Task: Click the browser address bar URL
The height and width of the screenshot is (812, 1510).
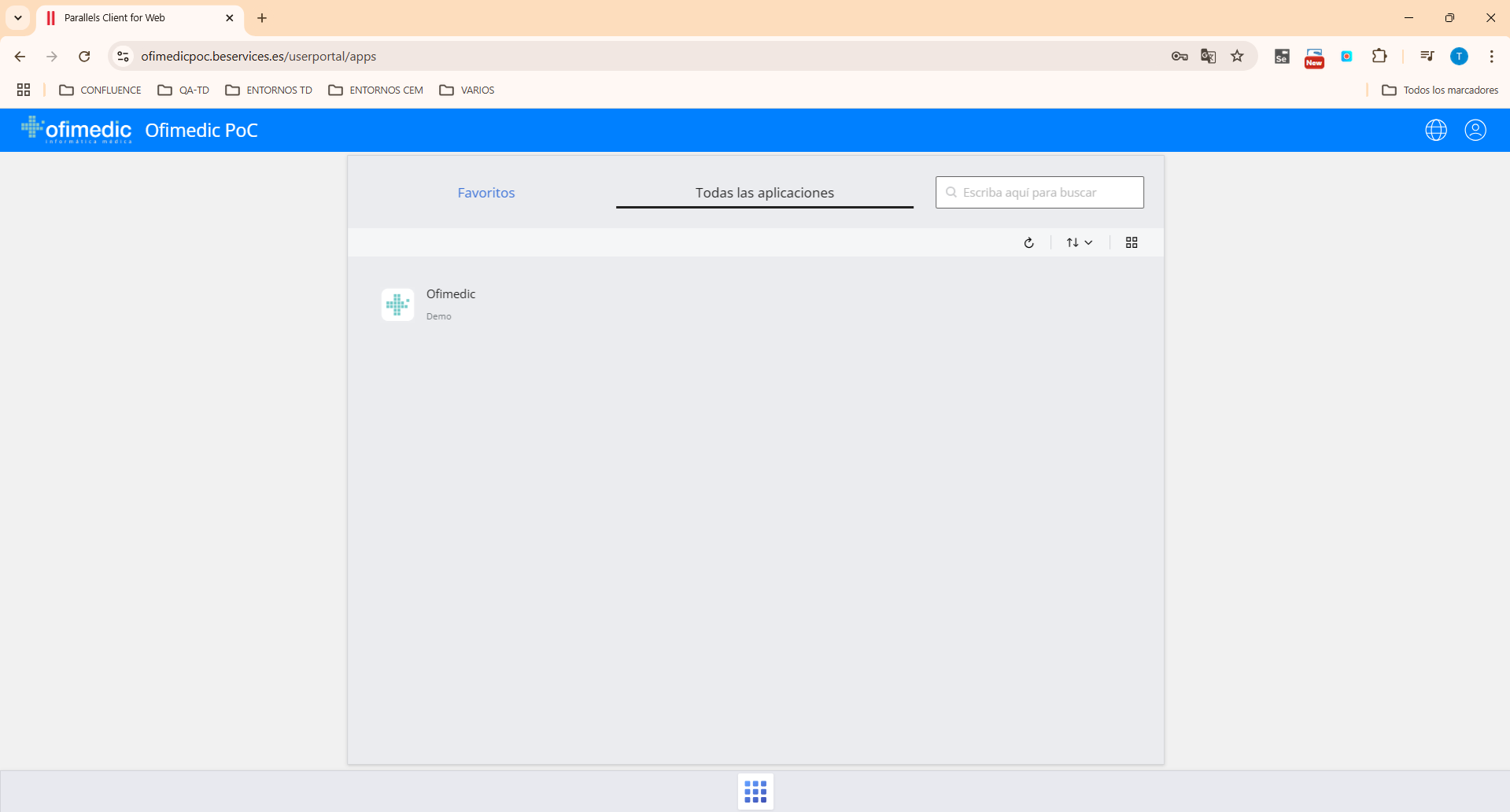Action: click(x=259, y=56)
